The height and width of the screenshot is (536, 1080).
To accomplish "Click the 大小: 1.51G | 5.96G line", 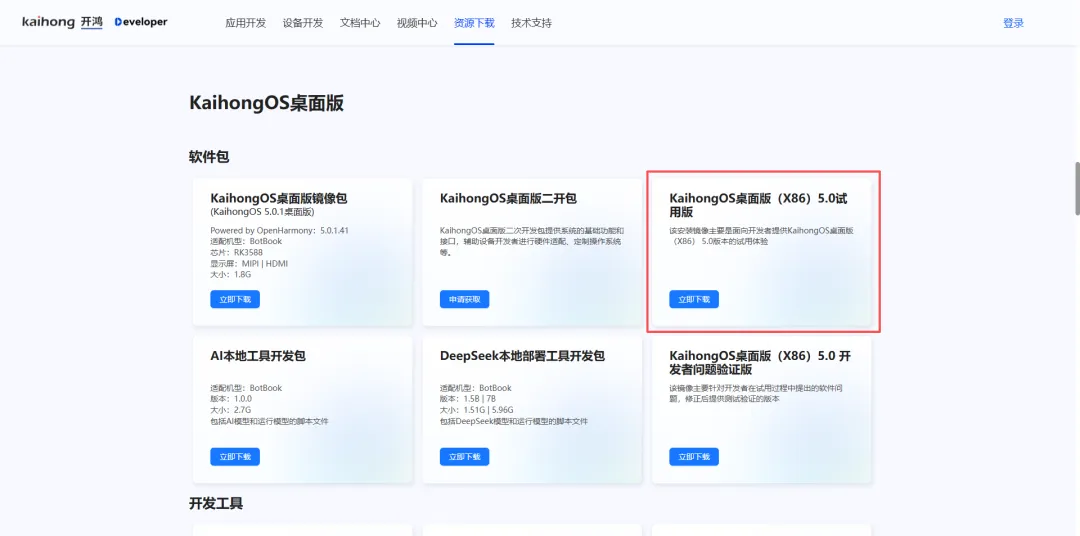I will [476, 410].
